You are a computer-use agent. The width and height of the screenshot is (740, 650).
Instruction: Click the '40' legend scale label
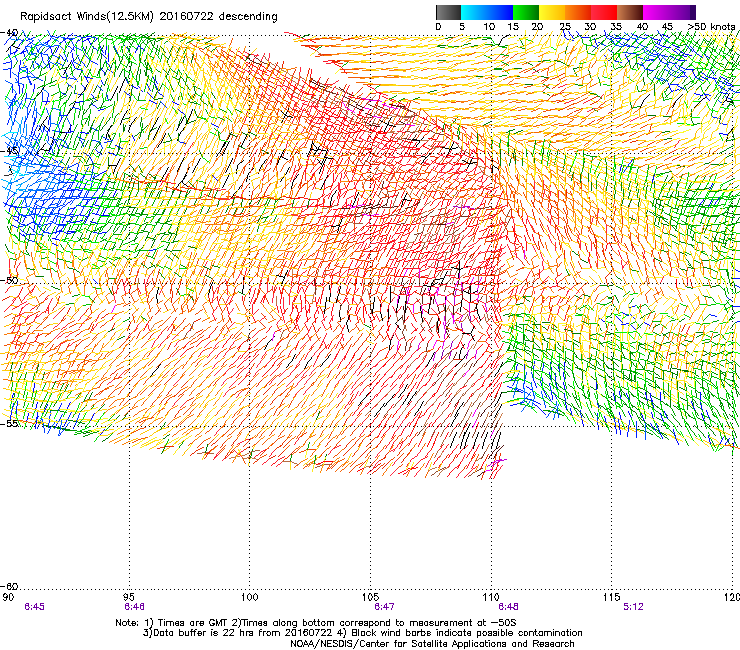pyautogui.click(x=642, y=26)
